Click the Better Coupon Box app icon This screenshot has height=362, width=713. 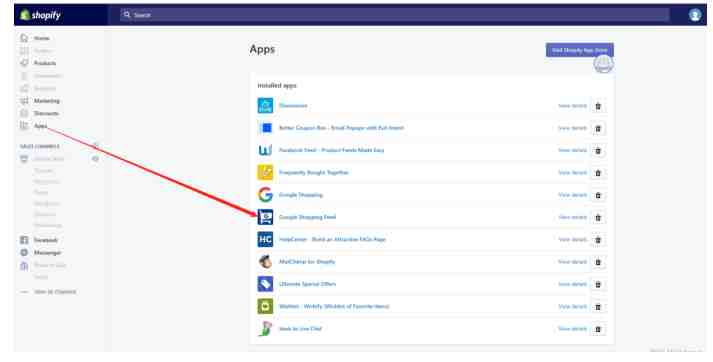(x=266, y=128)
